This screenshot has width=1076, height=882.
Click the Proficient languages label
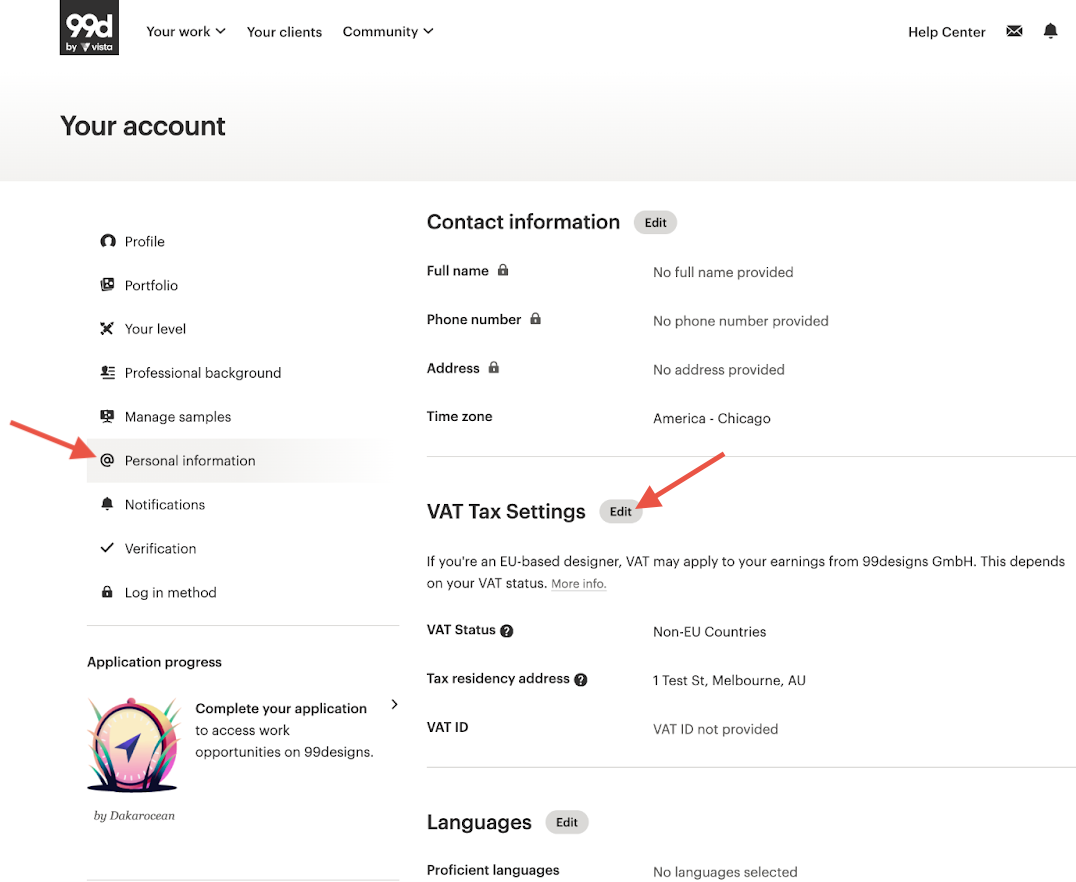(x=493, y=870)
